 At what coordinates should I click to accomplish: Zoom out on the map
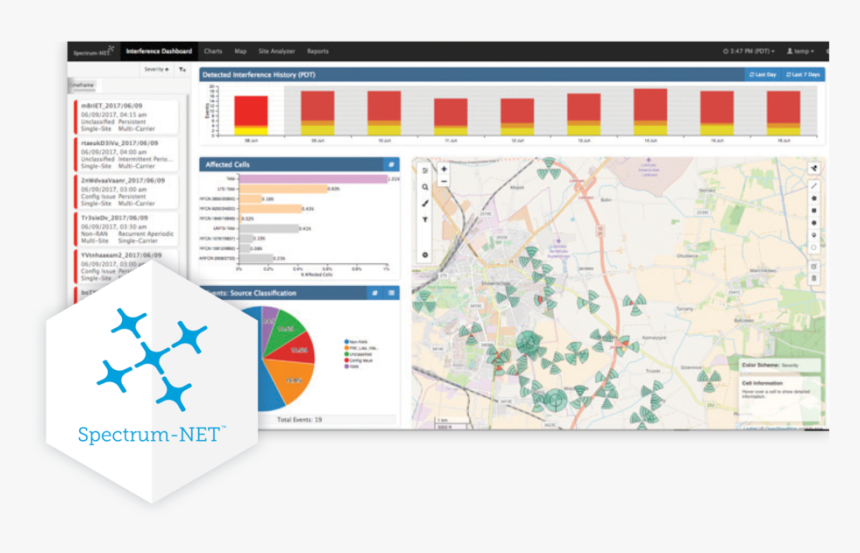pyautogui.click(x=444, y=181)
